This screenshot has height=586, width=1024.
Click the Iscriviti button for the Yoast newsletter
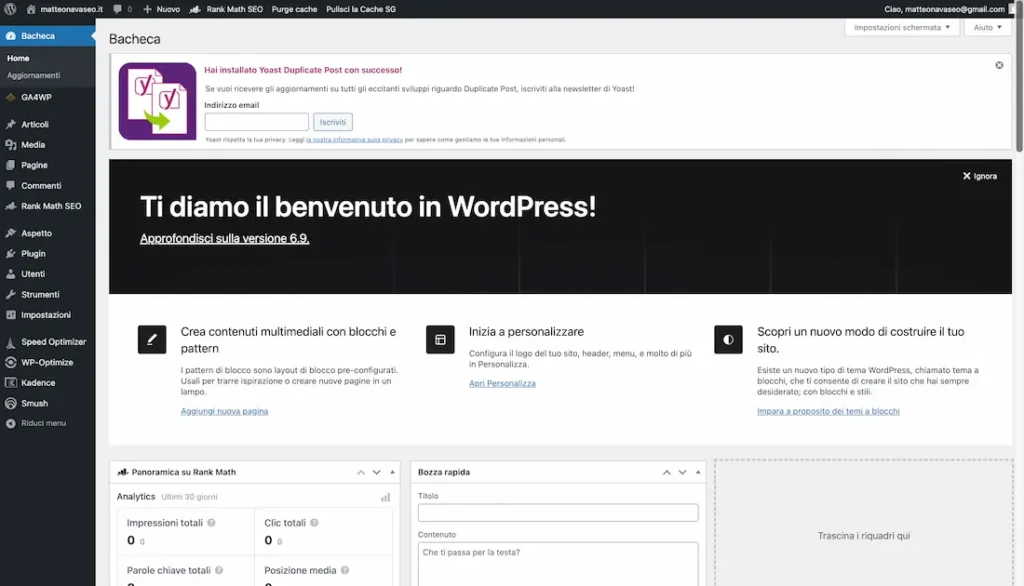point(333,121)
